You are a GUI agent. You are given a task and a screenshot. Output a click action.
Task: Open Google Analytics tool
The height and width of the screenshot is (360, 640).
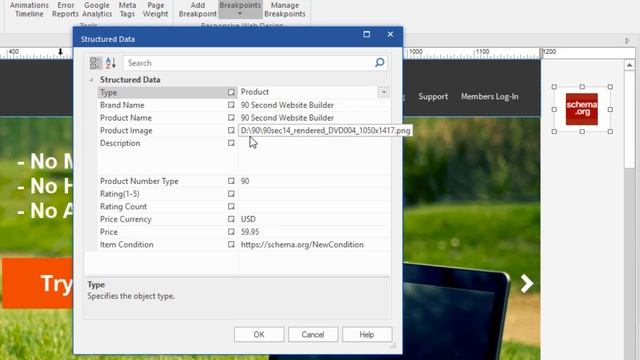click(97, 9)
